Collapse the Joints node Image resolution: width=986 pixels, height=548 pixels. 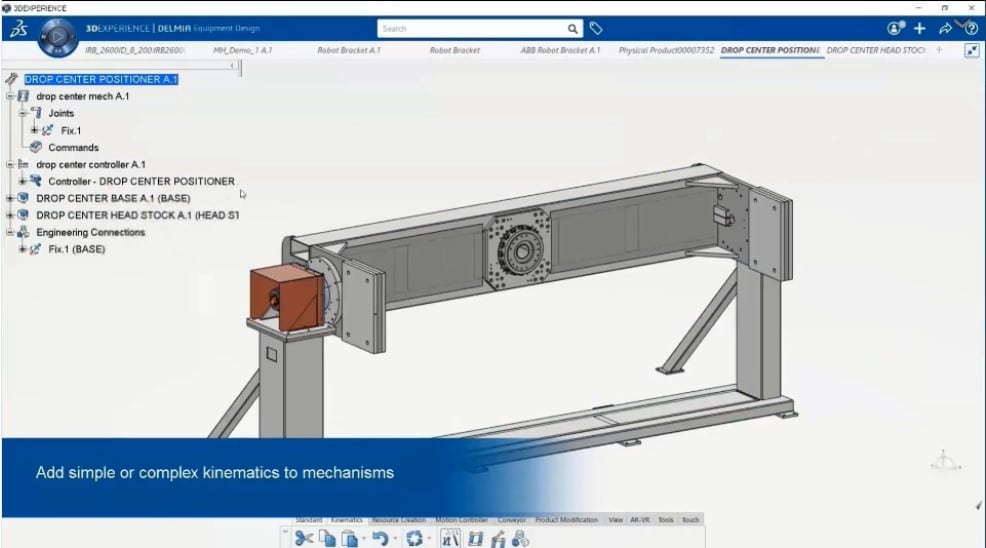click(22, 113)
